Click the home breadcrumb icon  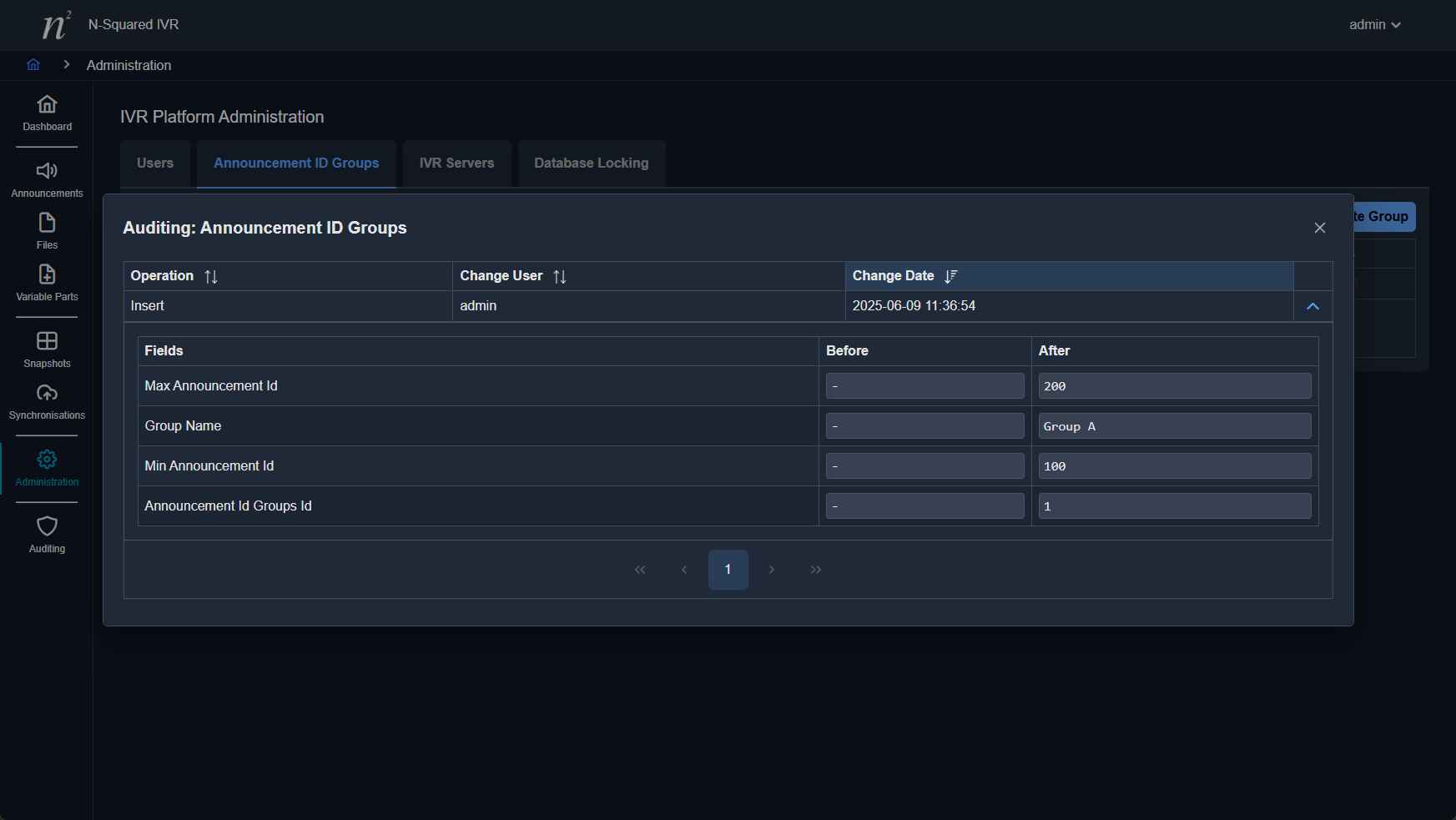[33, 65]
